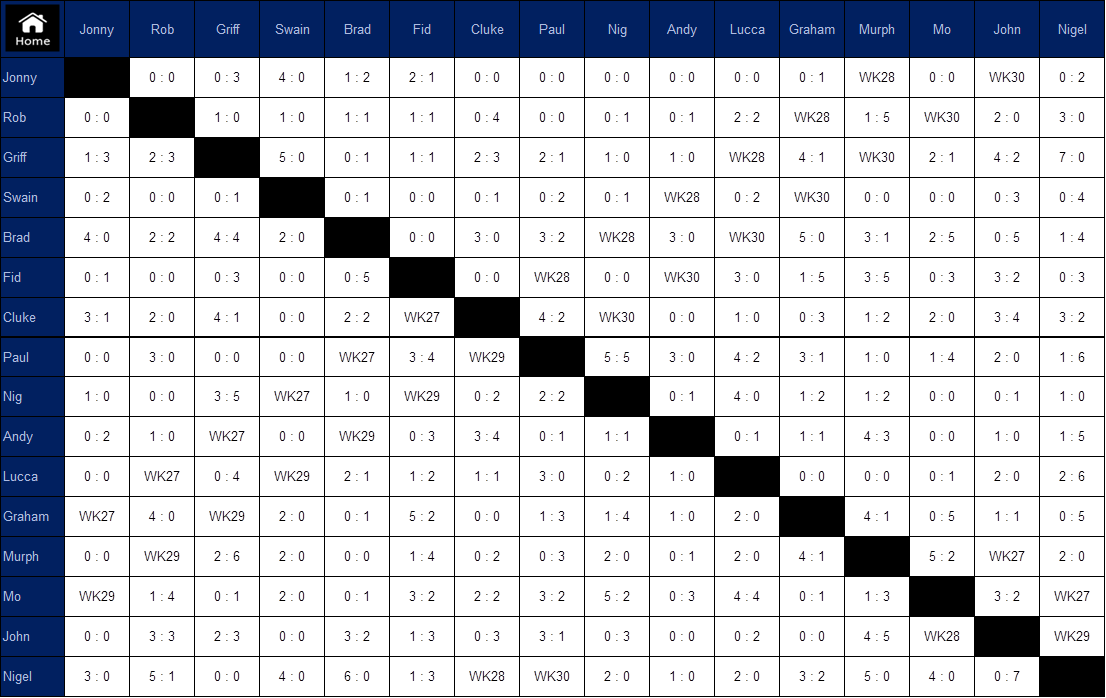Select the Andy column header

[681, 29]
